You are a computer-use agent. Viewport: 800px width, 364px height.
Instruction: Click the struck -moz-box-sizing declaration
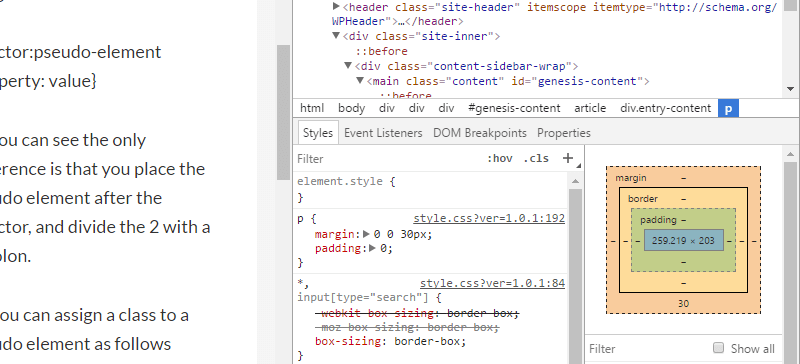pyautogui.click(x=407, y=327)
